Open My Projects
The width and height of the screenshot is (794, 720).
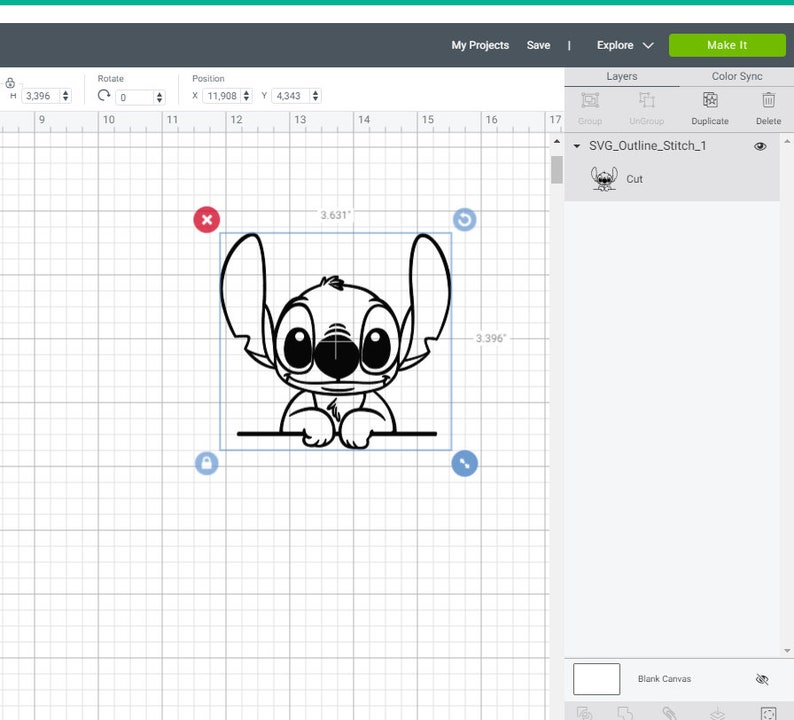click(x=480, y=45)
